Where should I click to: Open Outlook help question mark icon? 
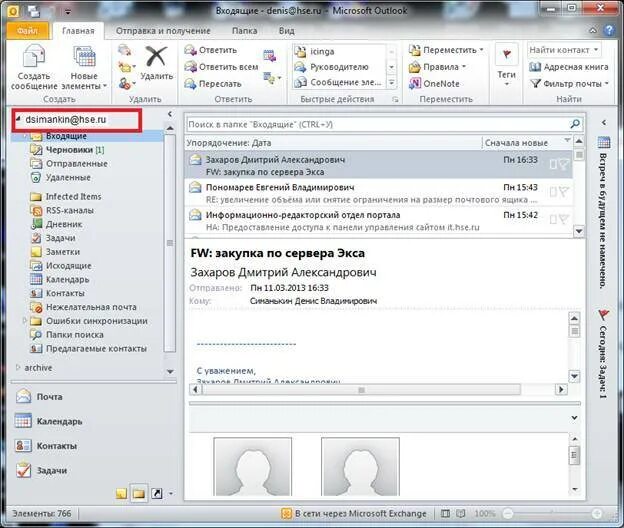coord(609,30)
